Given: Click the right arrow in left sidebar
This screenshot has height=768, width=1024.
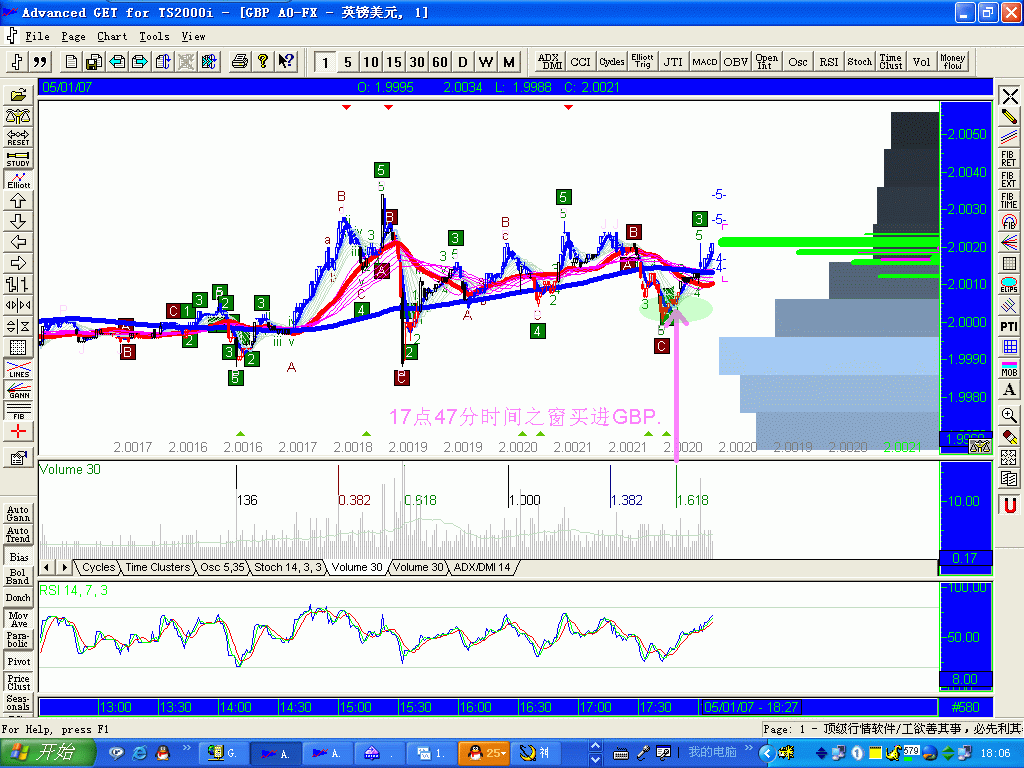Looking at the screenshot, I should (18, 263).
